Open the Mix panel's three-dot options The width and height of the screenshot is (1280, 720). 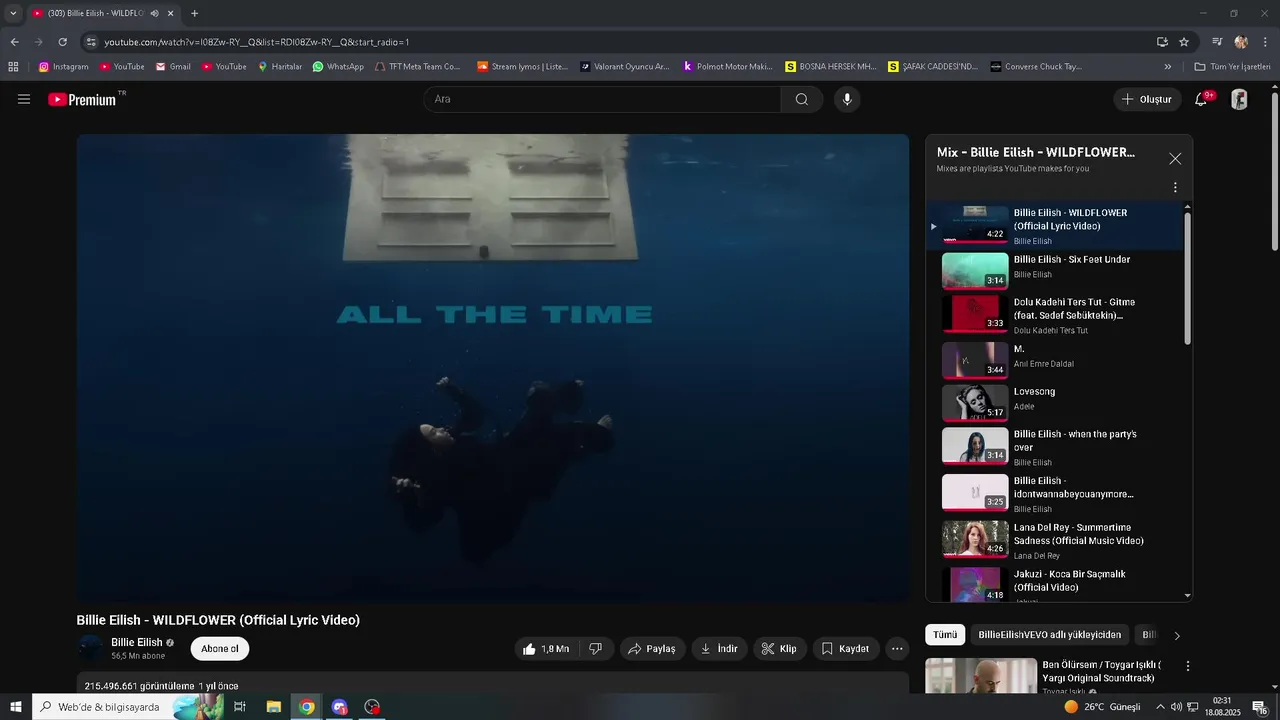(1175, 187)
